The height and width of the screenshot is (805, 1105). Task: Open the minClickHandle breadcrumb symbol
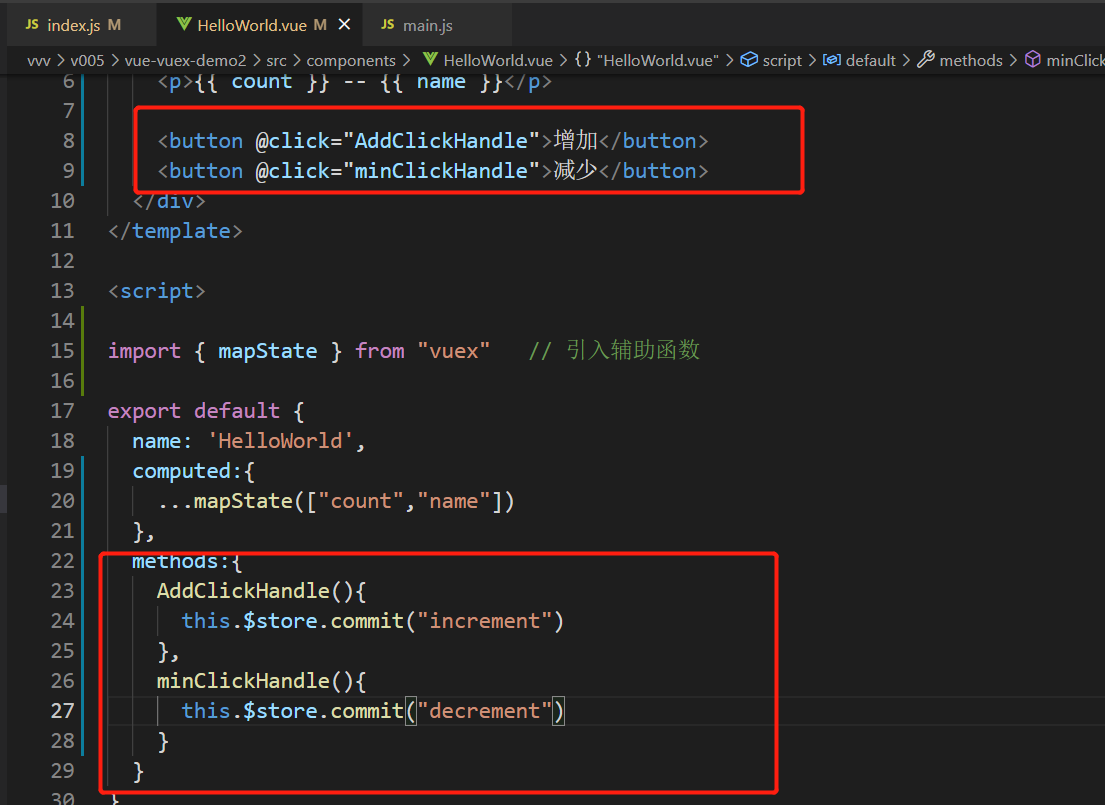(1075, 61)
